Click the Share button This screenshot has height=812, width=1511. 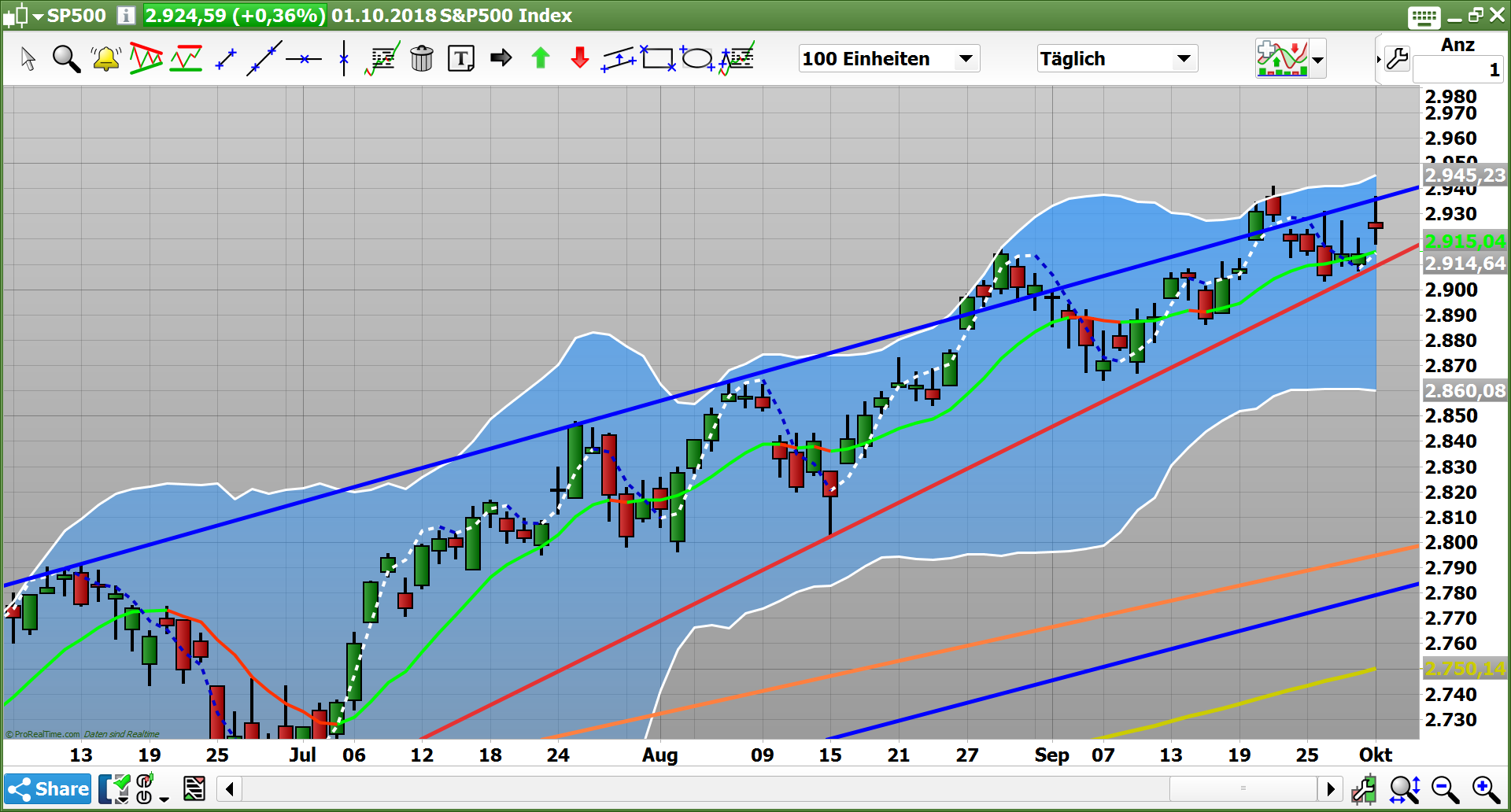[48, 788]
